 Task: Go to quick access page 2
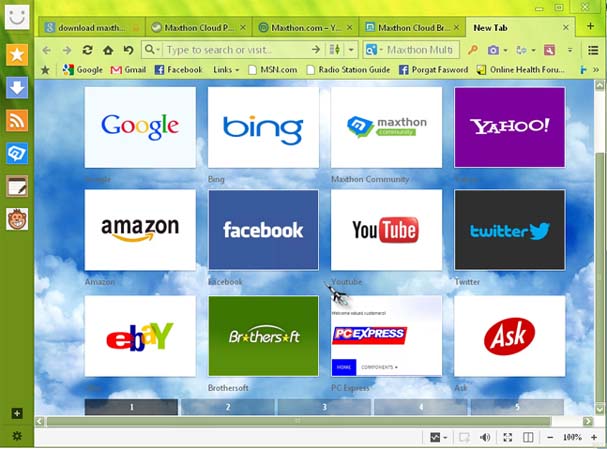pyautogui.click(x=228, y=407)
